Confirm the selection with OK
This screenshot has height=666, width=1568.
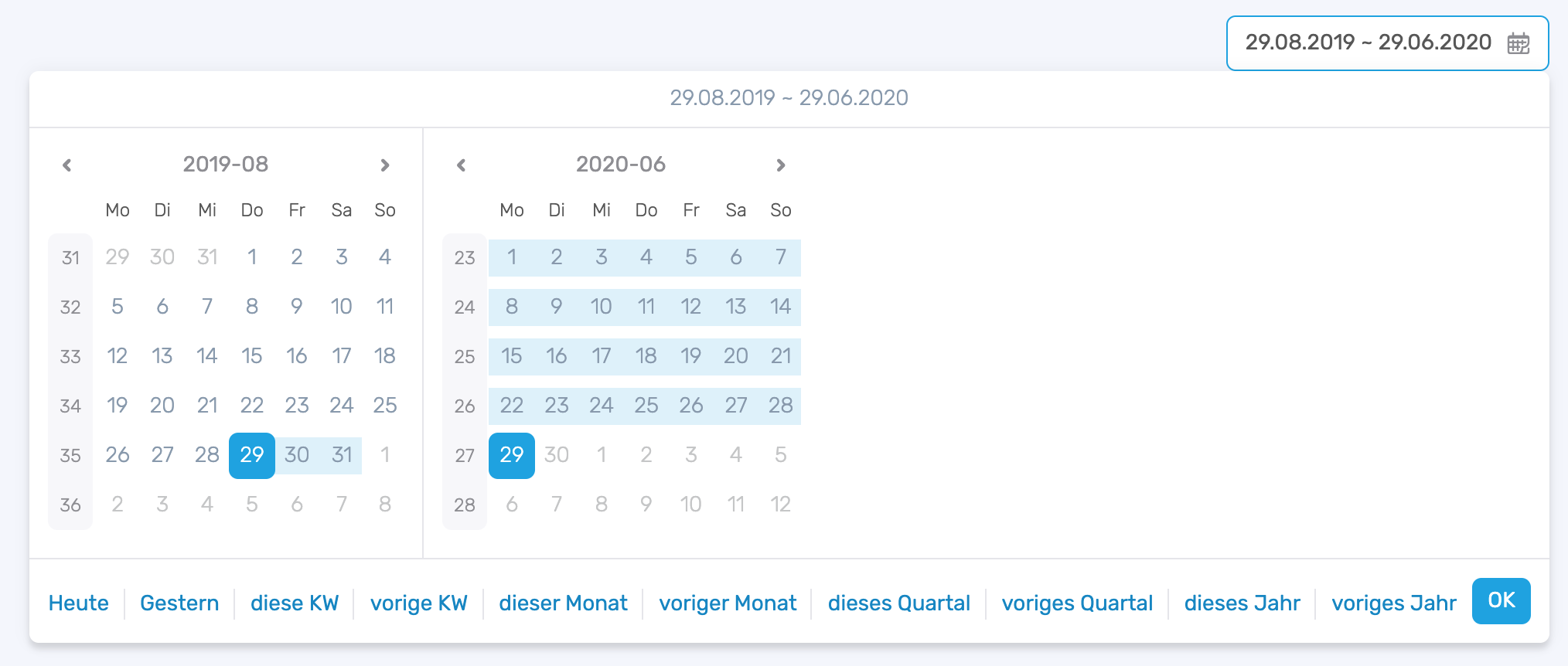click(1501, 600)
